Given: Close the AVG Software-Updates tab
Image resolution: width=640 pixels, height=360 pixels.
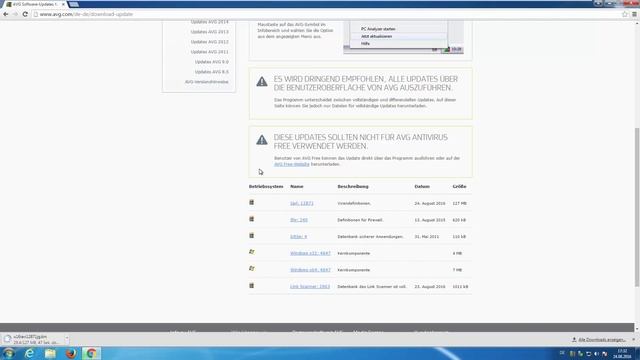Looking at the screenshot, I should coord(63,4).
